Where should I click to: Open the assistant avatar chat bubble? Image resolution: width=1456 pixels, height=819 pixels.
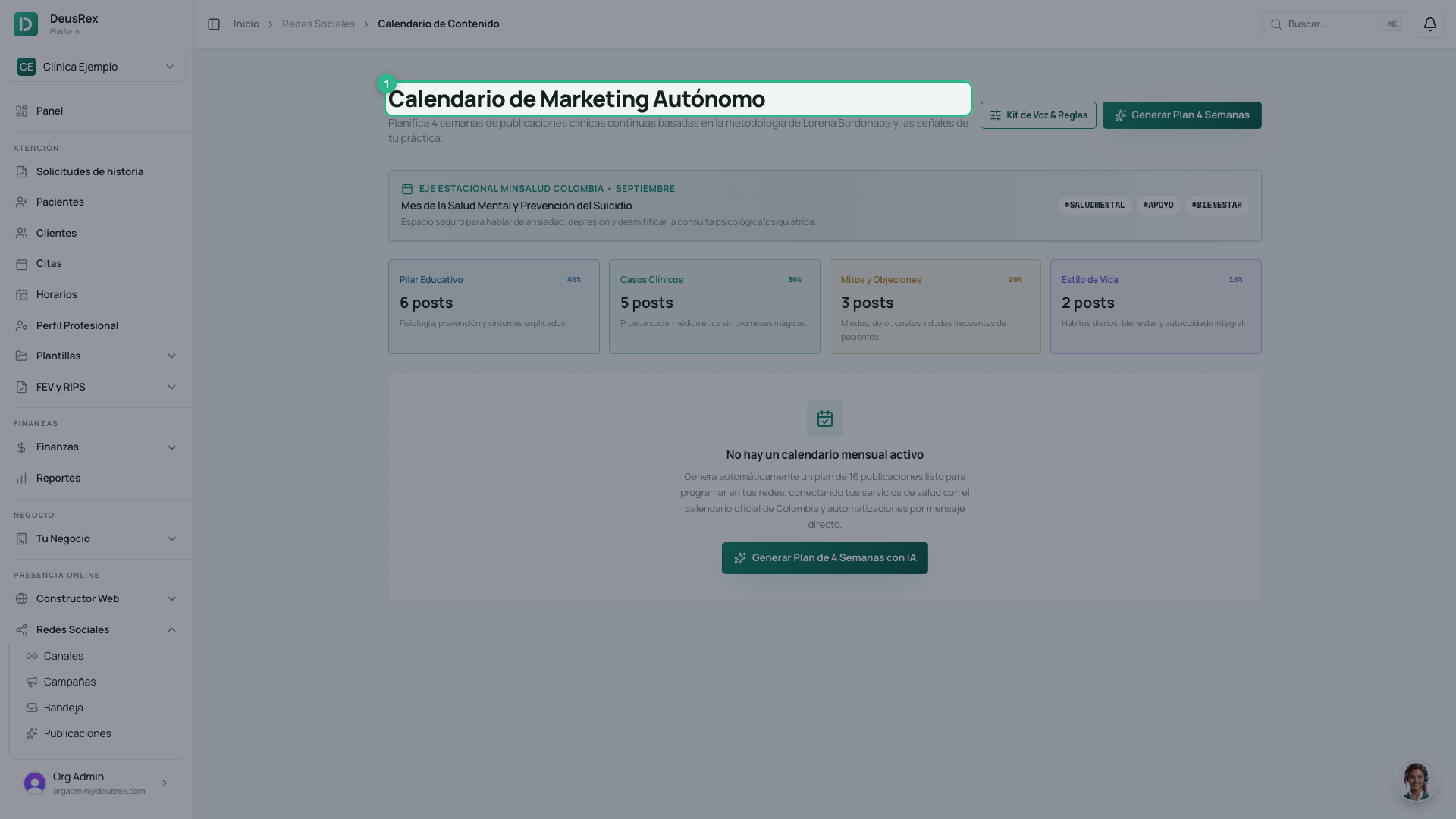(x=1416, y=781)
